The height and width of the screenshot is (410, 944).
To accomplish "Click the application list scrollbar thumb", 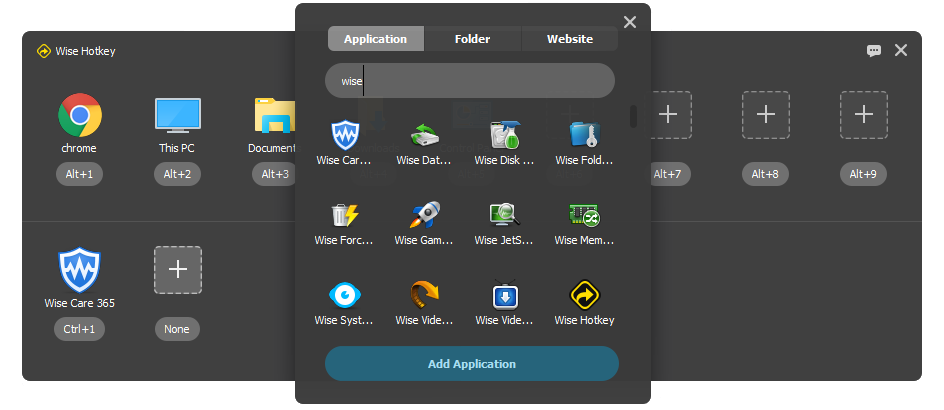I will pos(633,116).
